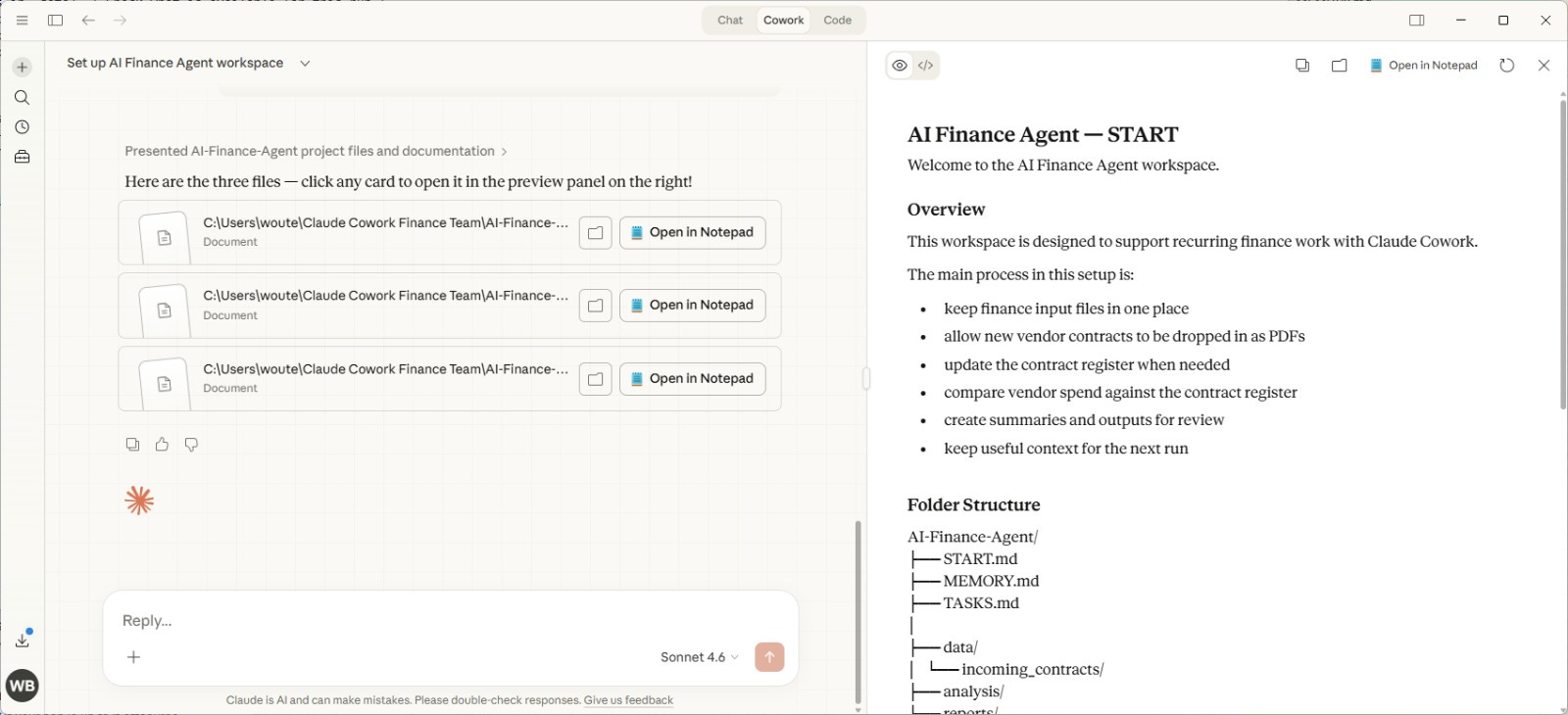This screenshot has width=1568, height=715.
Task: Go forward with the right arrow
Action: pos(120,20)
